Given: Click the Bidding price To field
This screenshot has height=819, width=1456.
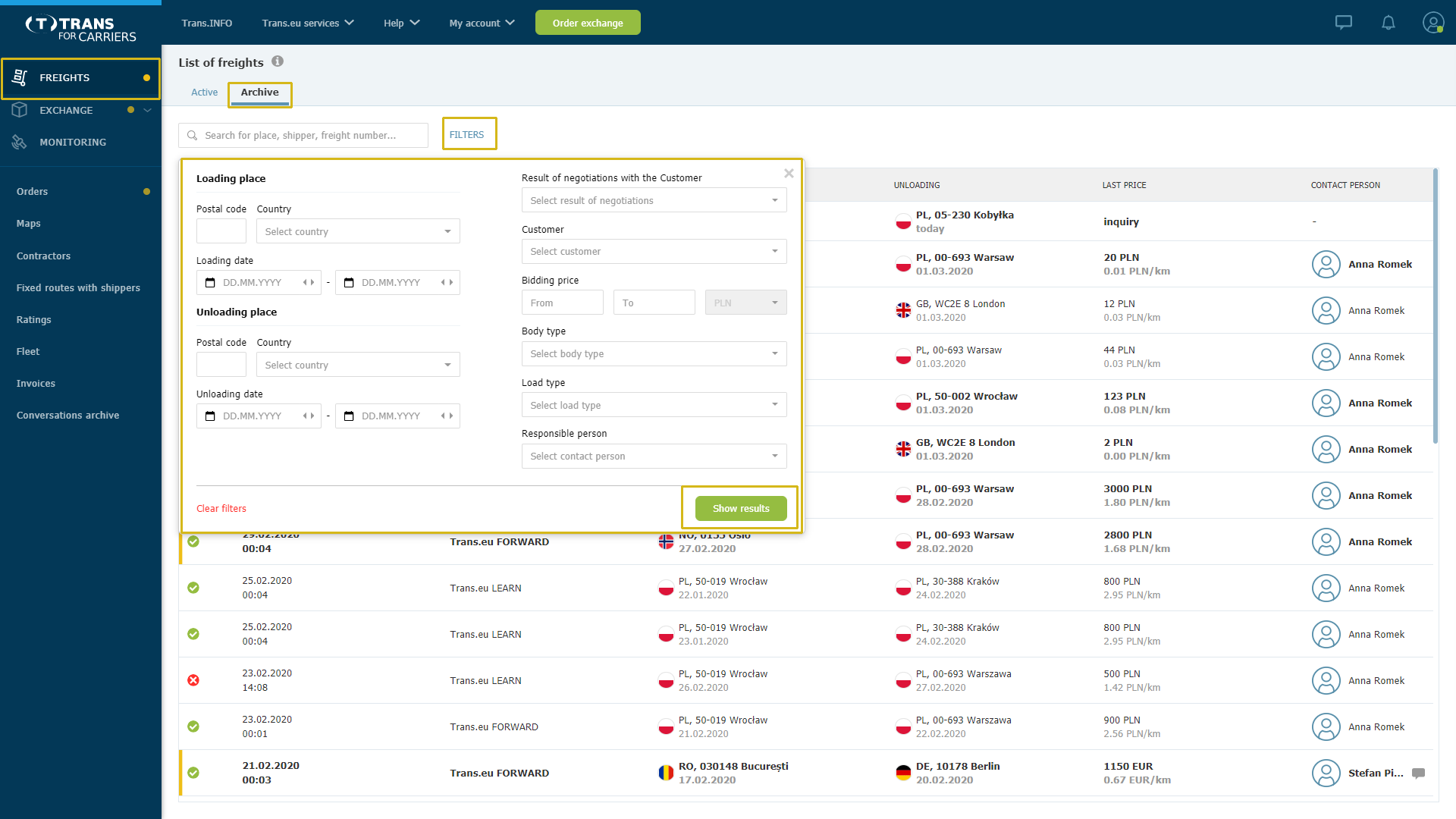Looking at the screenshot, I should (x=654, y=303).
